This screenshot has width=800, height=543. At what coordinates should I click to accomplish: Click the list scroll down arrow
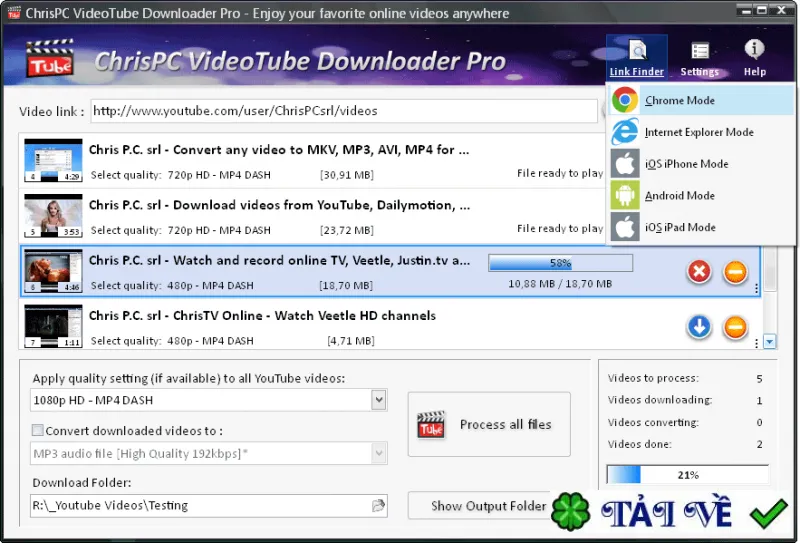coord(770,341)
